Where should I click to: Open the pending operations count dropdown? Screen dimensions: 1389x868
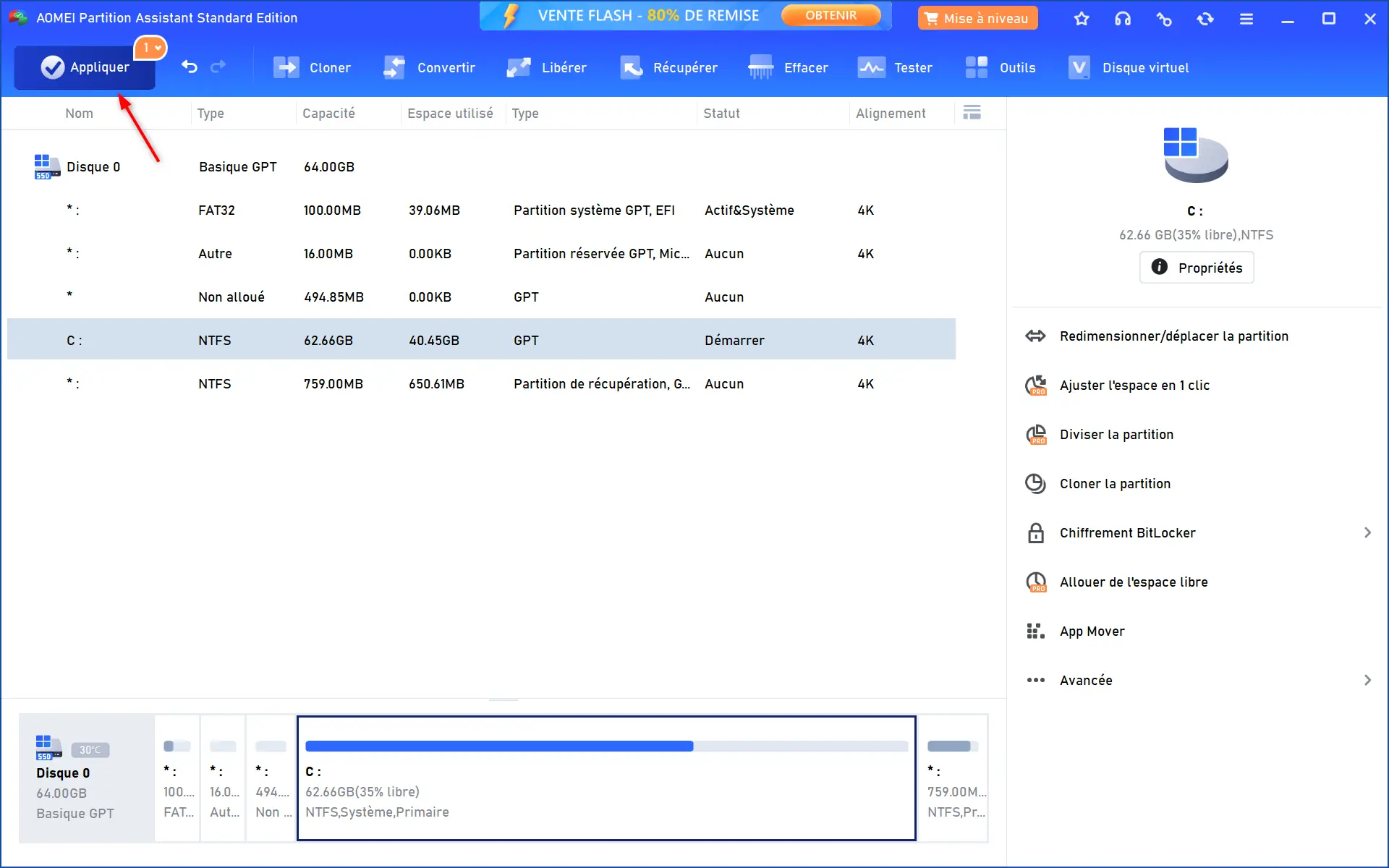(x=150, y=48)
